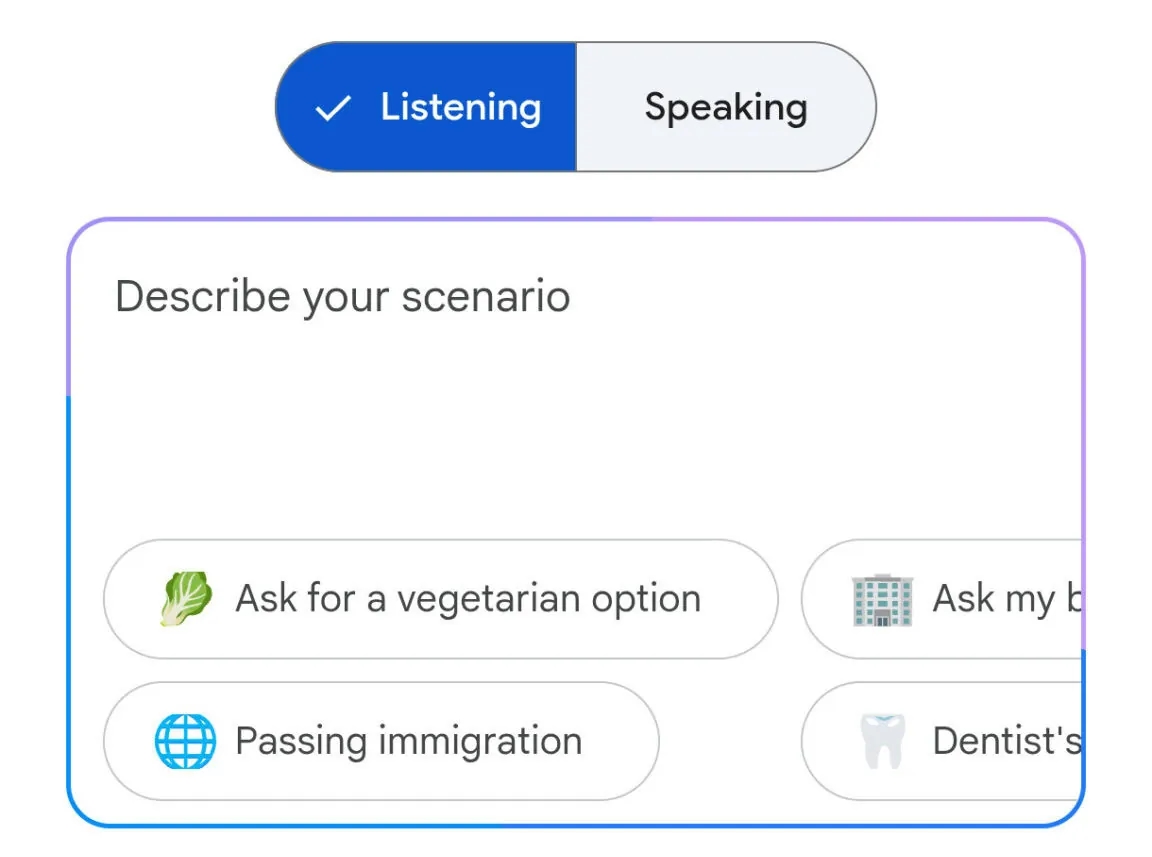Click the word 'option' in the vegetarian chip

coord(646,599)
